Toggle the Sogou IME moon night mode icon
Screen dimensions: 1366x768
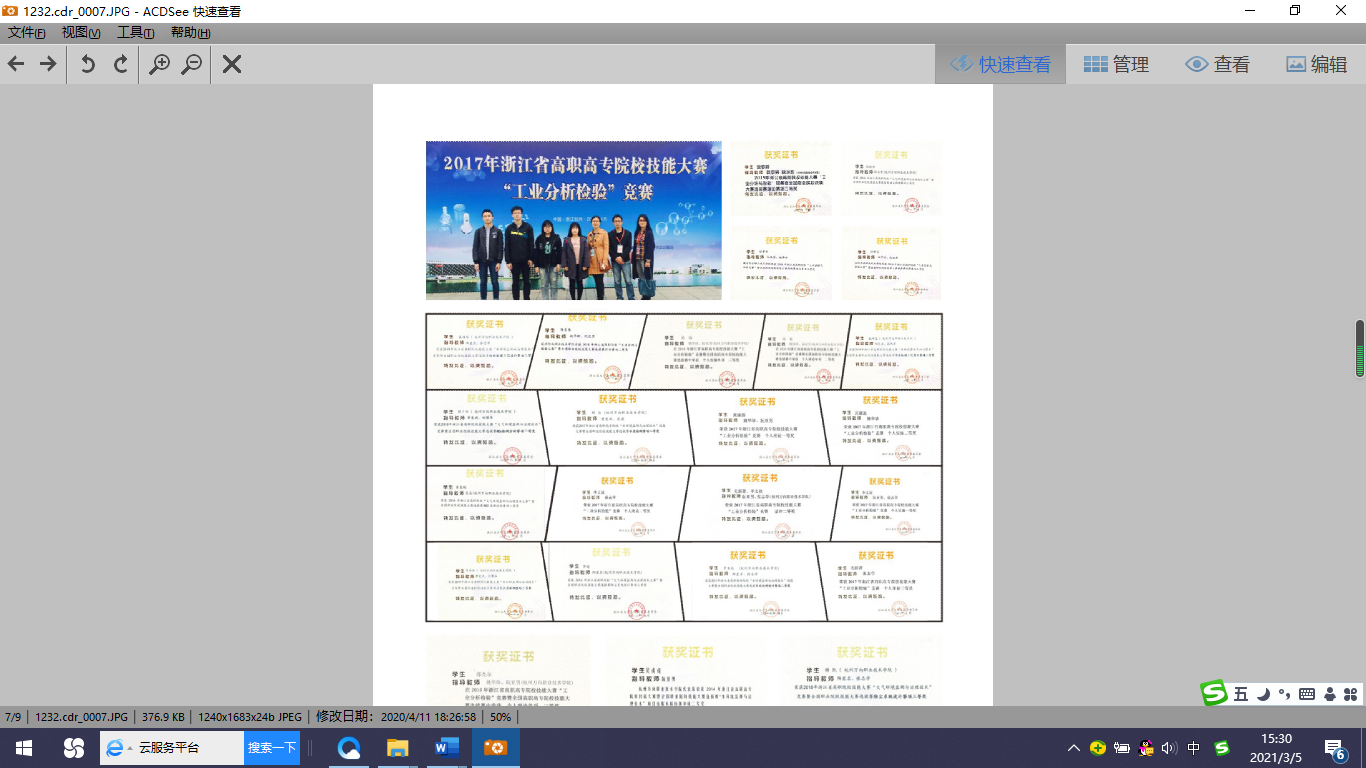[x=1263, y=693]
